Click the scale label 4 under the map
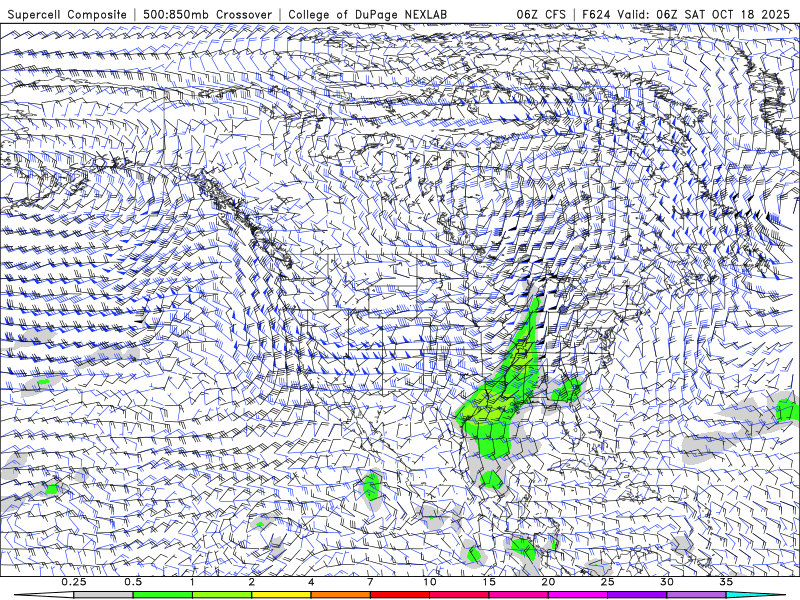 click(x=311, y=582)
